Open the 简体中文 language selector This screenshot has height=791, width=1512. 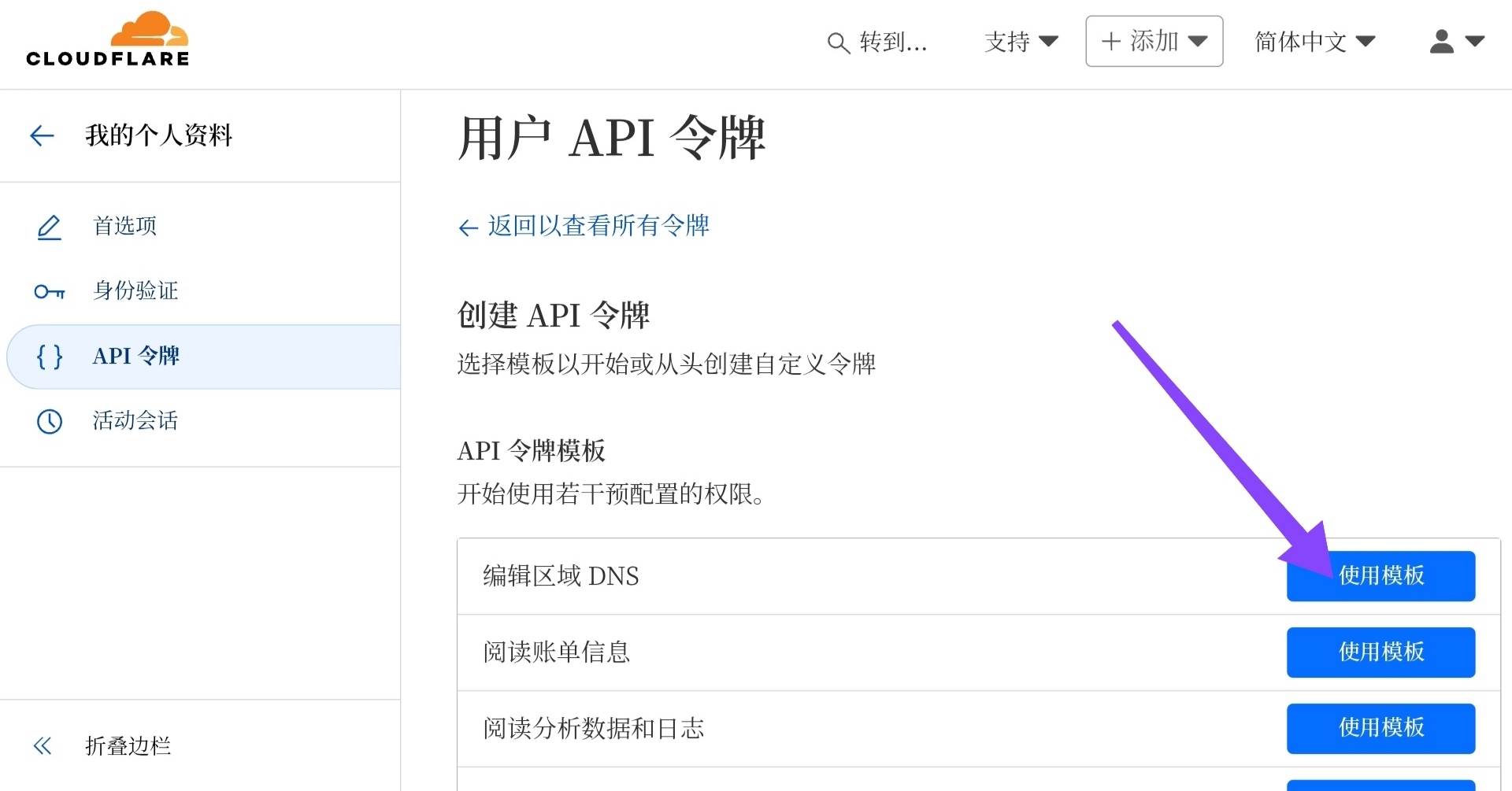(1314, 42)
